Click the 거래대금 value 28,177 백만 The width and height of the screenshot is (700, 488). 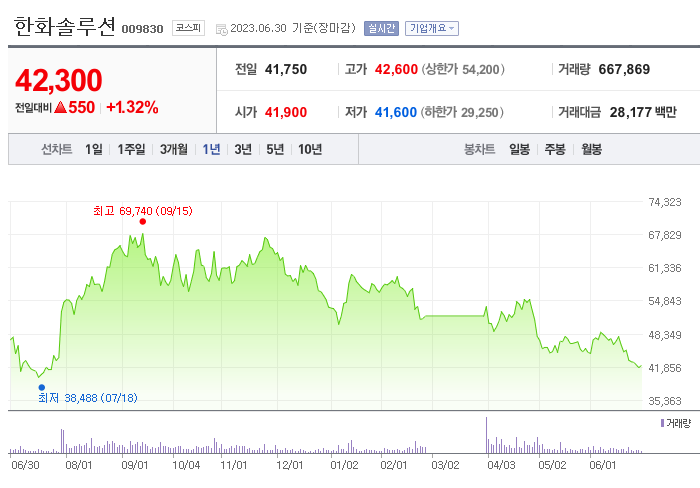(643, 112)
